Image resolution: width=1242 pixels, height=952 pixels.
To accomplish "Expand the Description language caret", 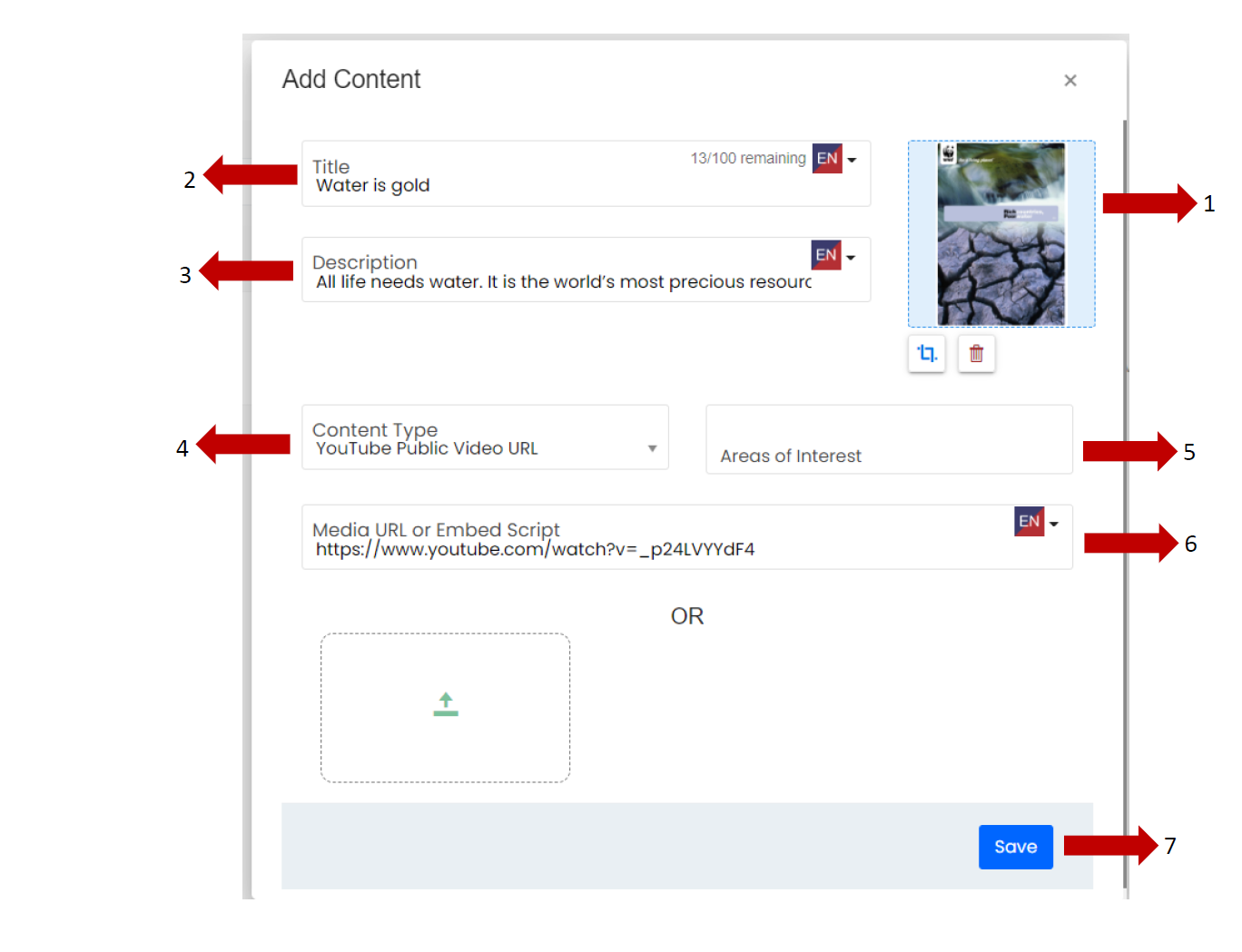I will (851, 257).
